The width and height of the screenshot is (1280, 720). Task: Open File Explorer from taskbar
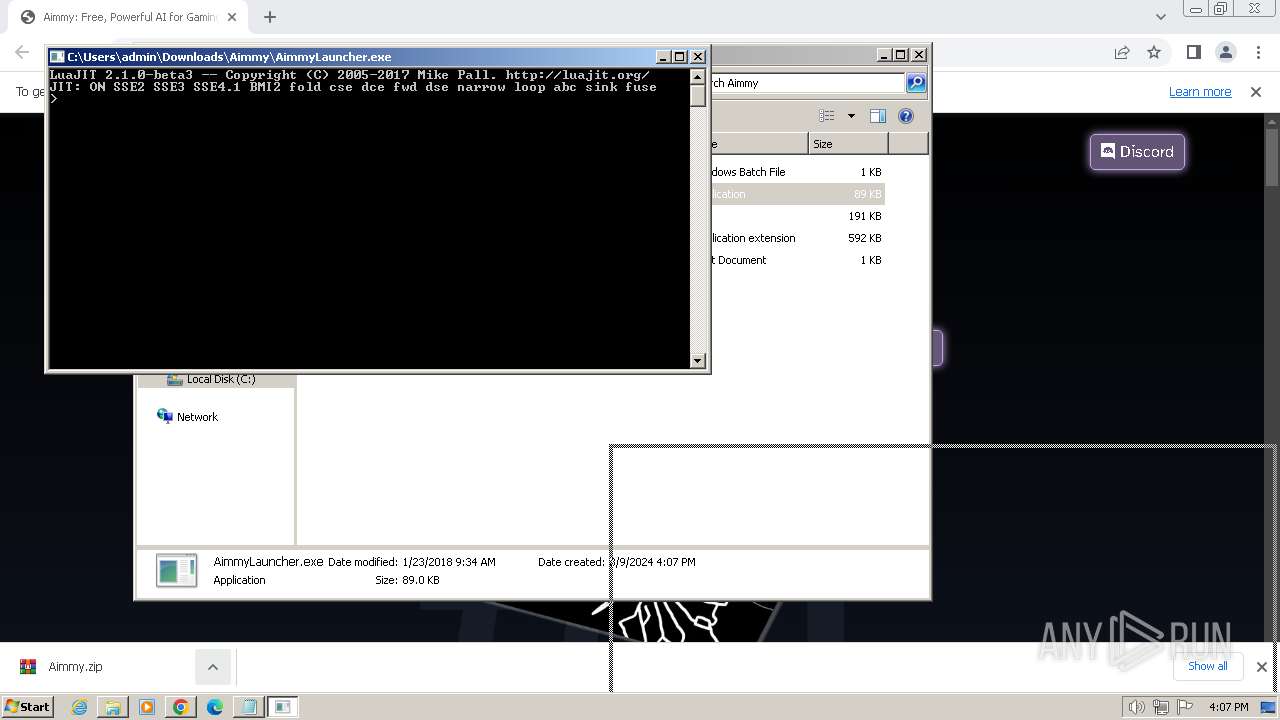(x=113, y=707)
